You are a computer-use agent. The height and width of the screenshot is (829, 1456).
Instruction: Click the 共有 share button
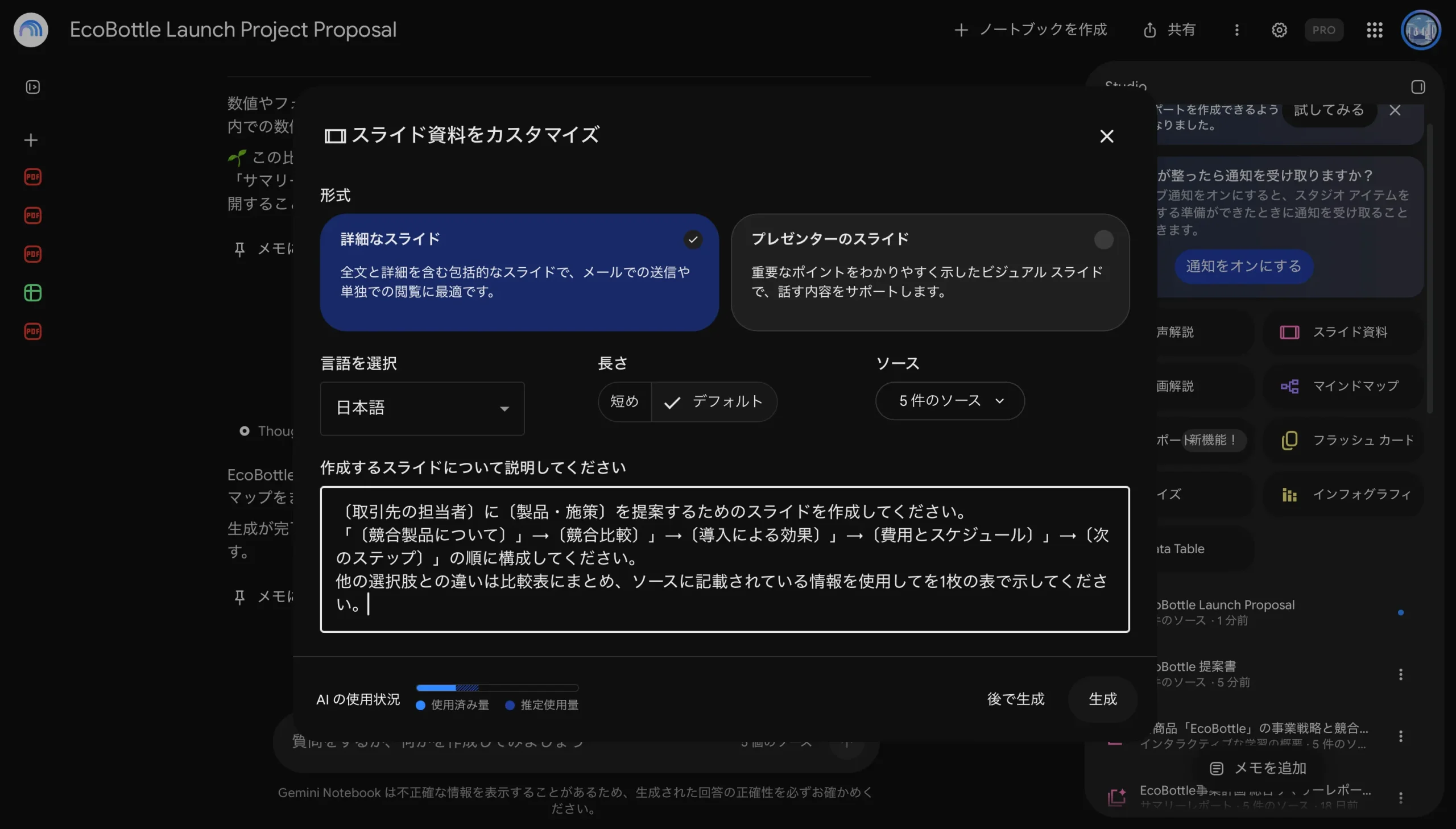1169,30
